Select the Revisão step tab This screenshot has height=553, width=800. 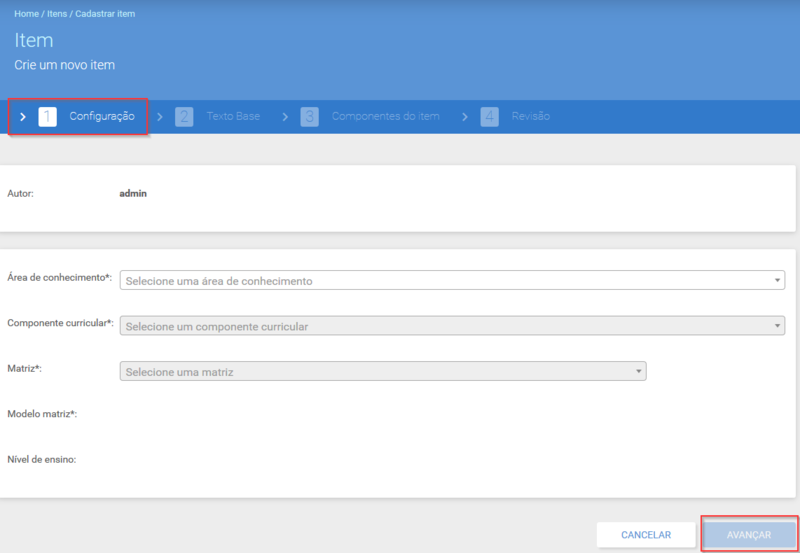tap(531, 116)
